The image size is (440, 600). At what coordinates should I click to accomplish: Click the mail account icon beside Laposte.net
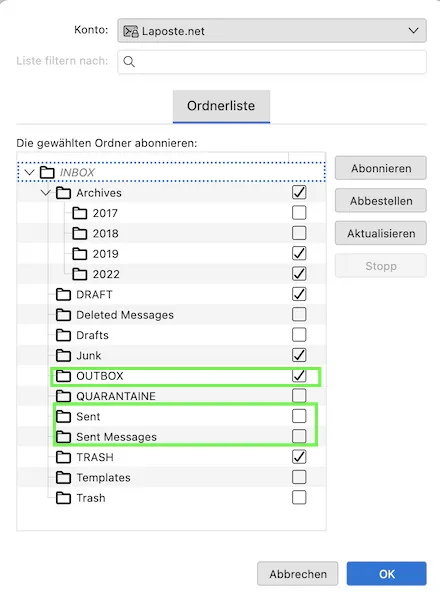[x=130, y=31]
